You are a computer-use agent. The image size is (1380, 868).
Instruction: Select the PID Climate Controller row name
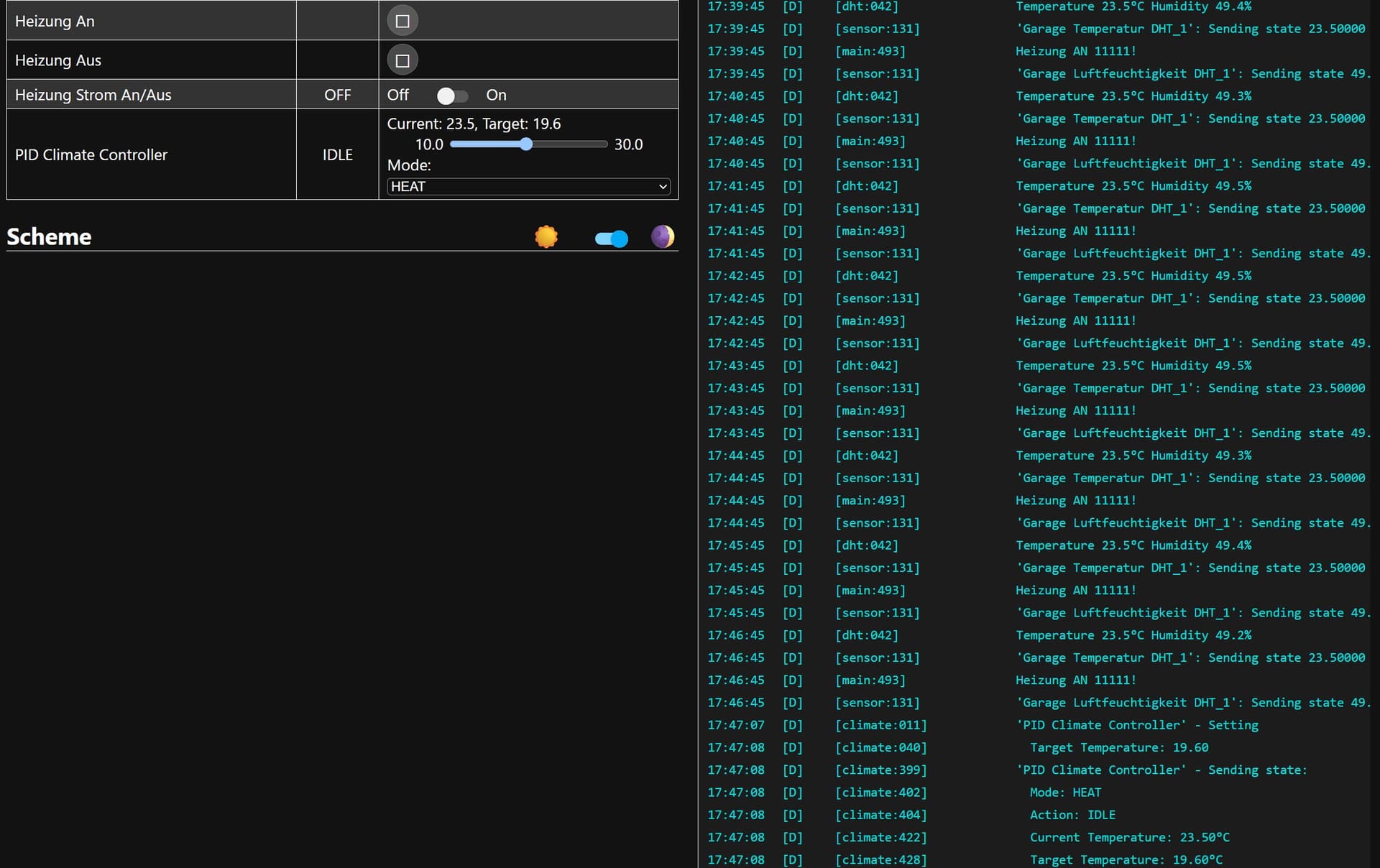click(x=91, y=154)
